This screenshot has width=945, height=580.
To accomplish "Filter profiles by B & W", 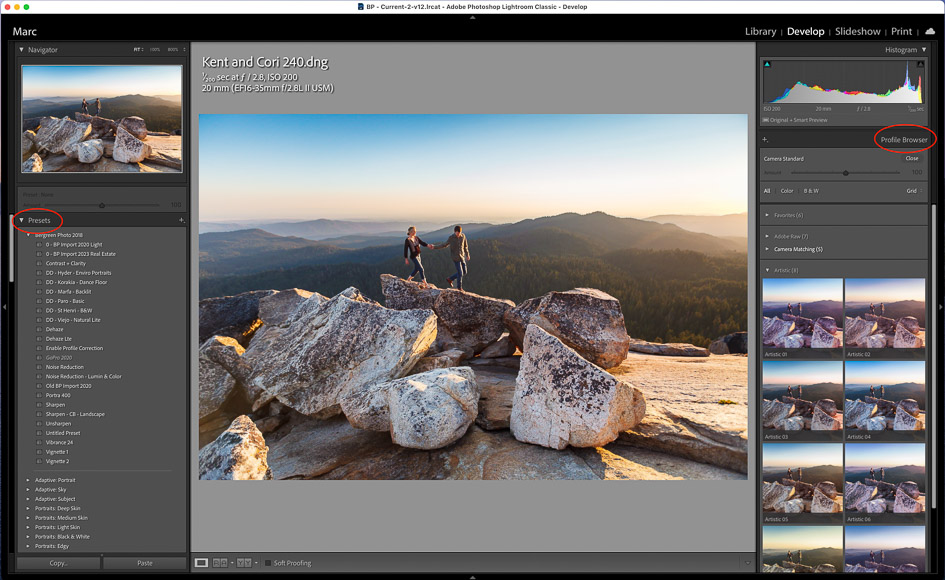I will coord(811,191).
